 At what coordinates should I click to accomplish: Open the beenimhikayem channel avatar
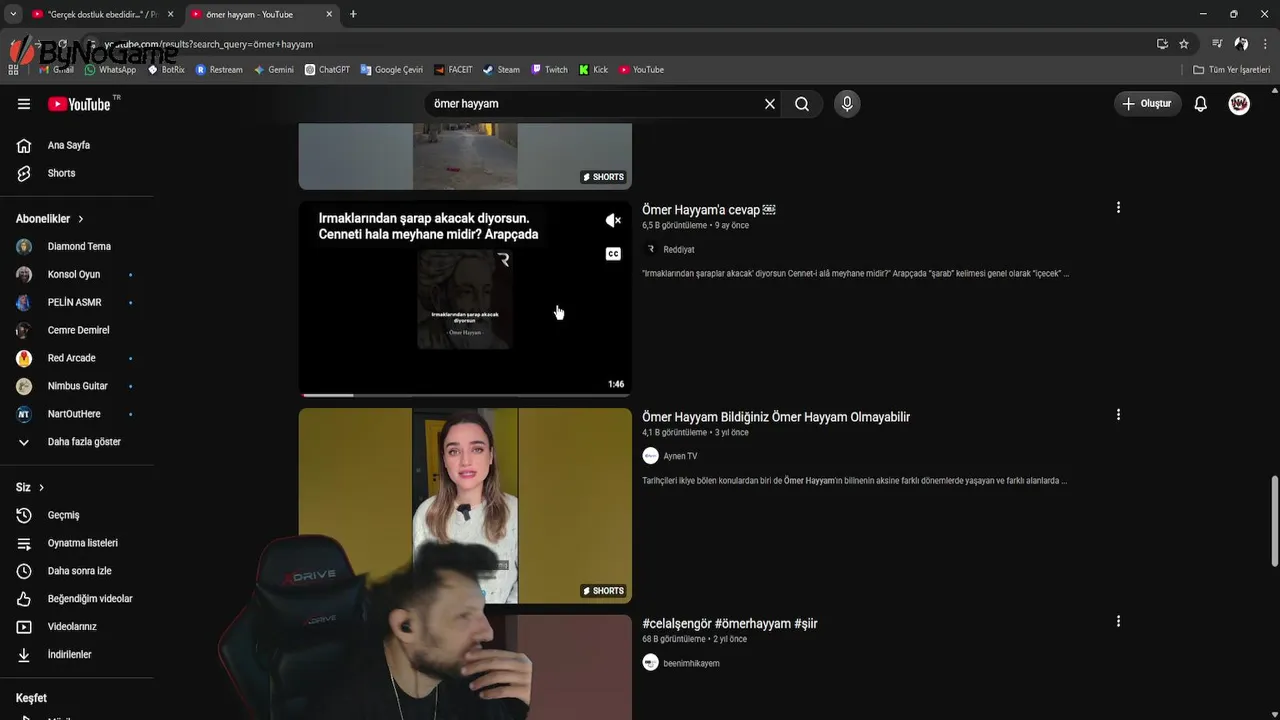click(651, 663)
